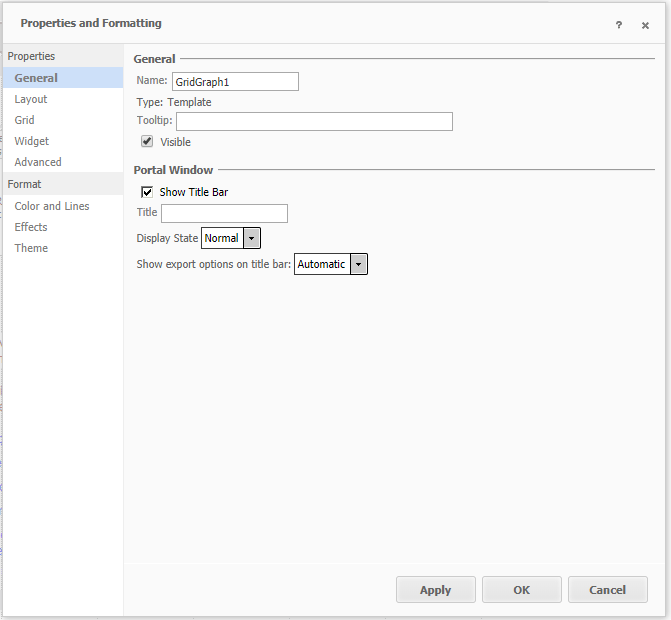Toggle the Visible checkbox

pyautogui.click(x=147, y=142)
